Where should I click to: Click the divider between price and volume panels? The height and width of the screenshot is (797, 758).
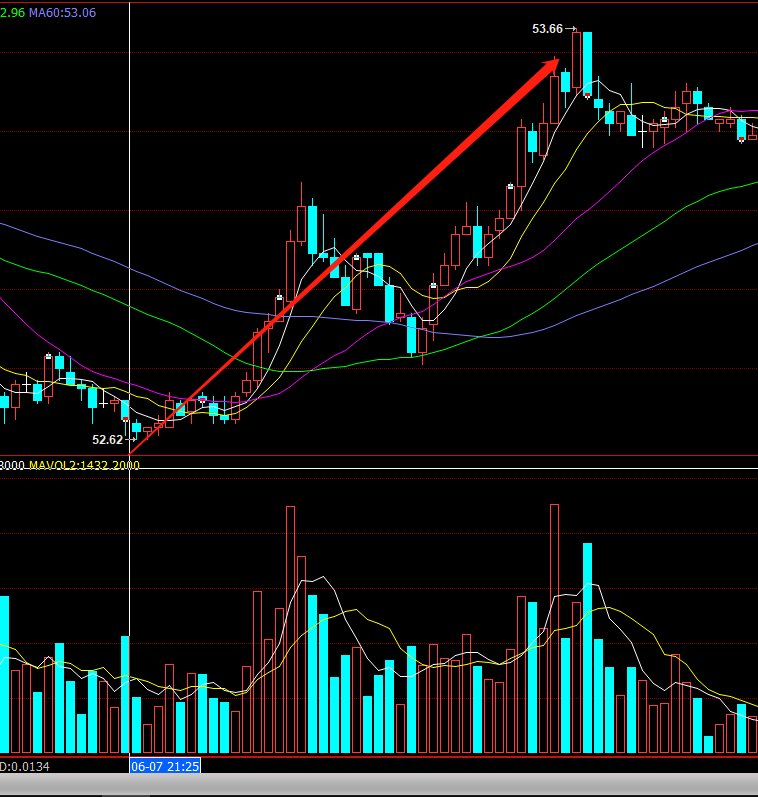[379, 456]
